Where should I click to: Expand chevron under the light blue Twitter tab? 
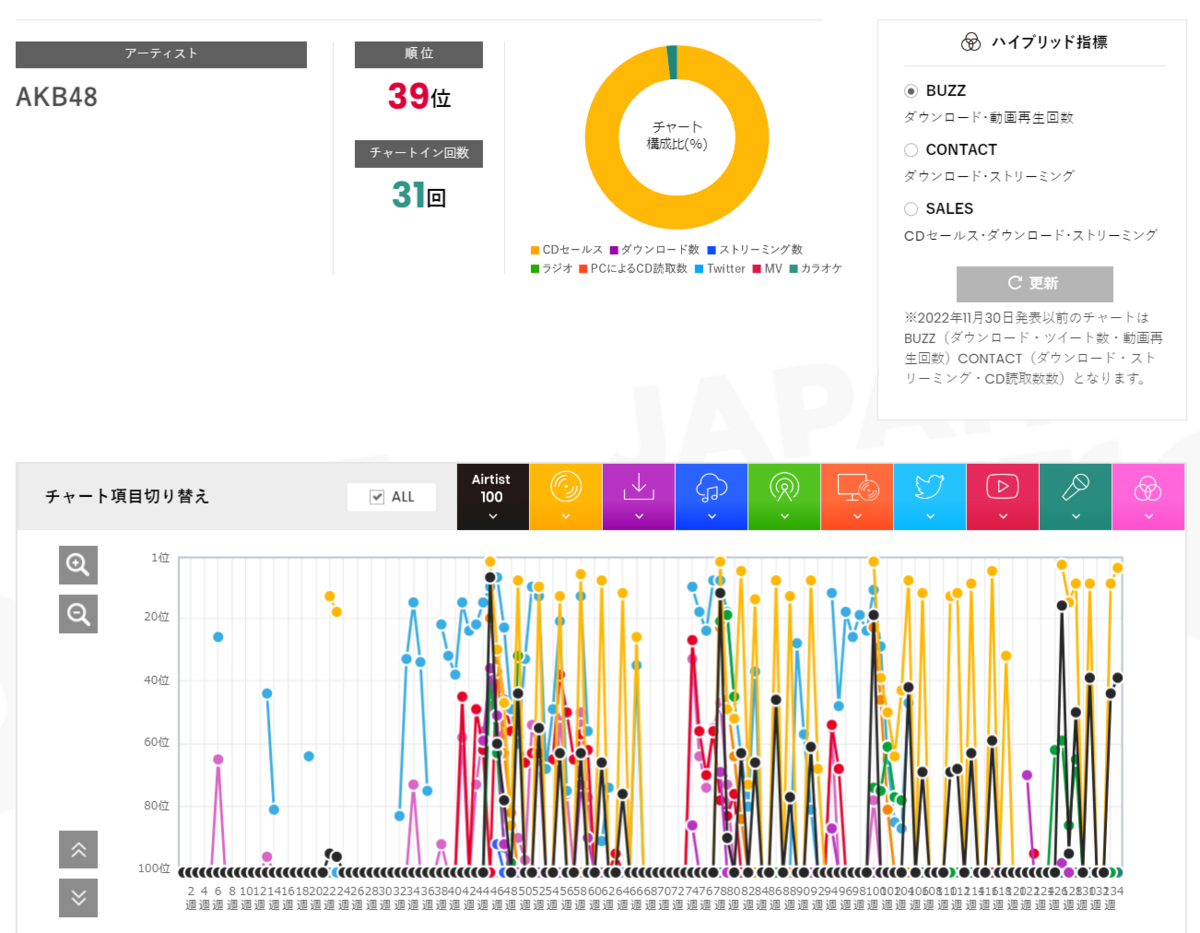[930, 517]
